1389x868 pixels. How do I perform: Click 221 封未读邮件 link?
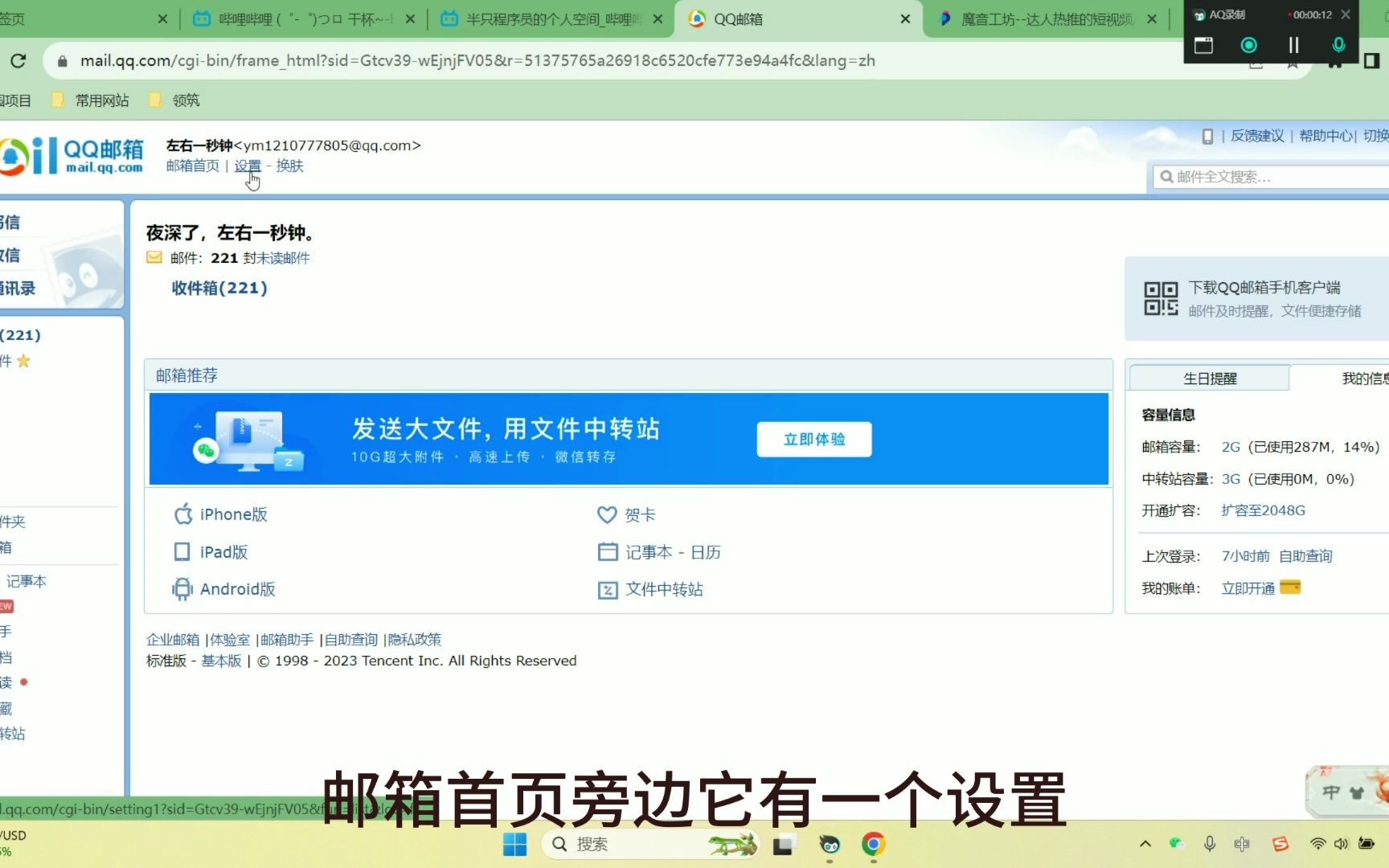click(260, 258)
